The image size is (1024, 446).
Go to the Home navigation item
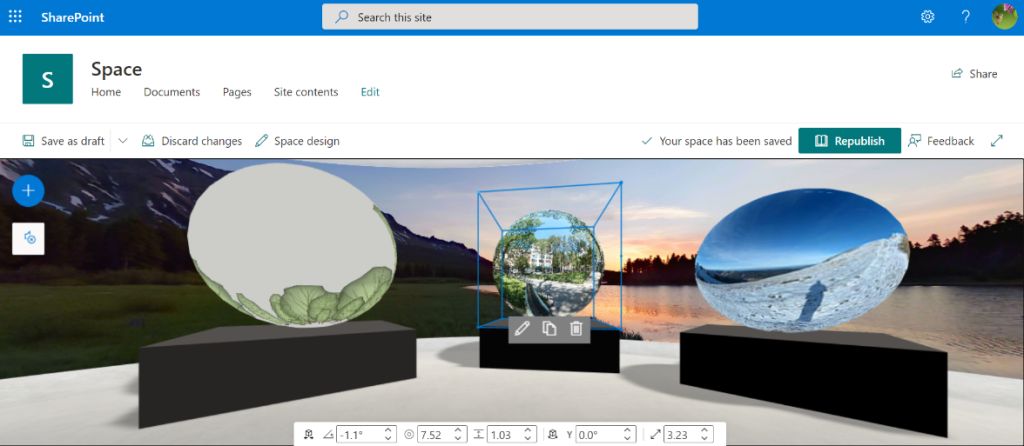[x=106, y=92]
